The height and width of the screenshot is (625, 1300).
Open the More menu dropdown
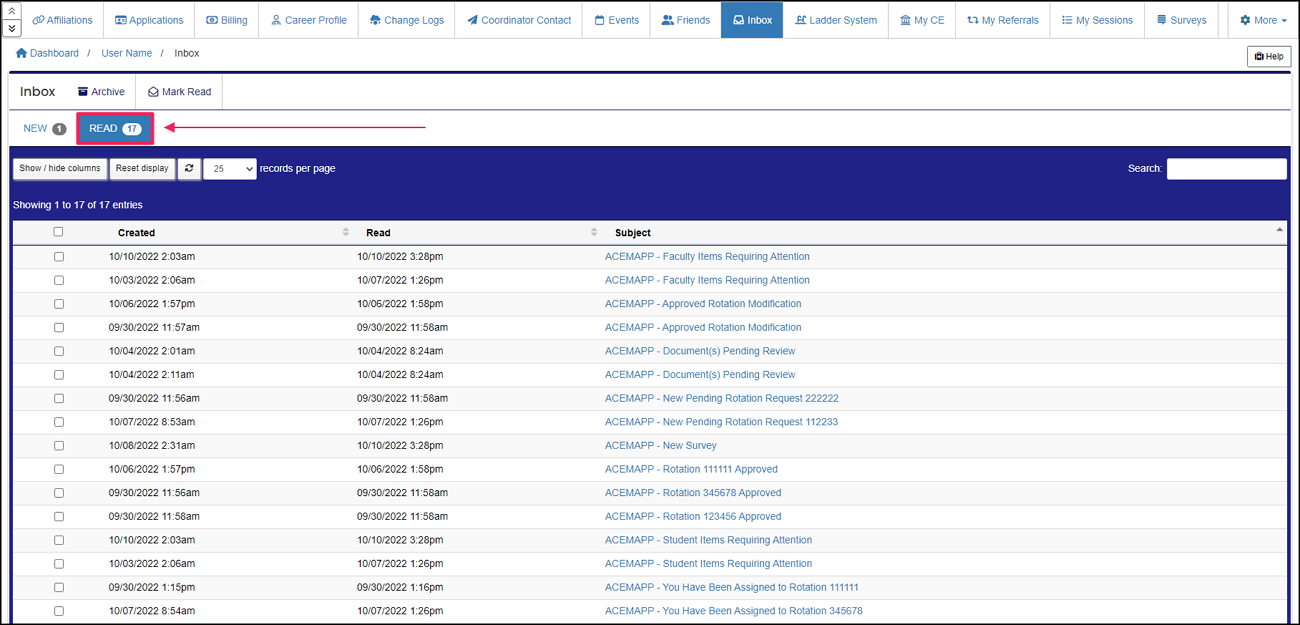point(1262,19)
